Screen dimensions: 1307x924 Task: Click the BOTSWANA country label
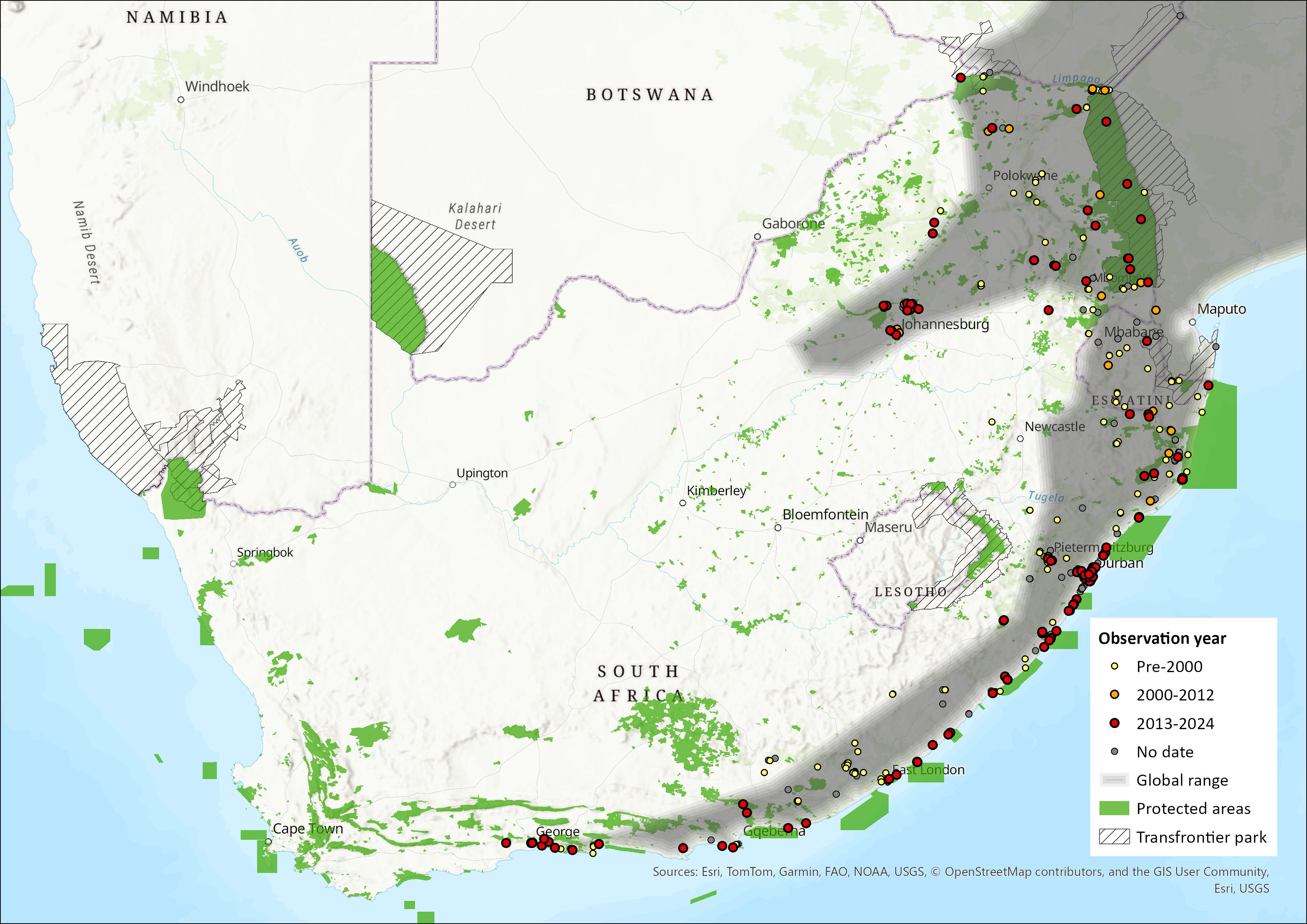[649, 95]
